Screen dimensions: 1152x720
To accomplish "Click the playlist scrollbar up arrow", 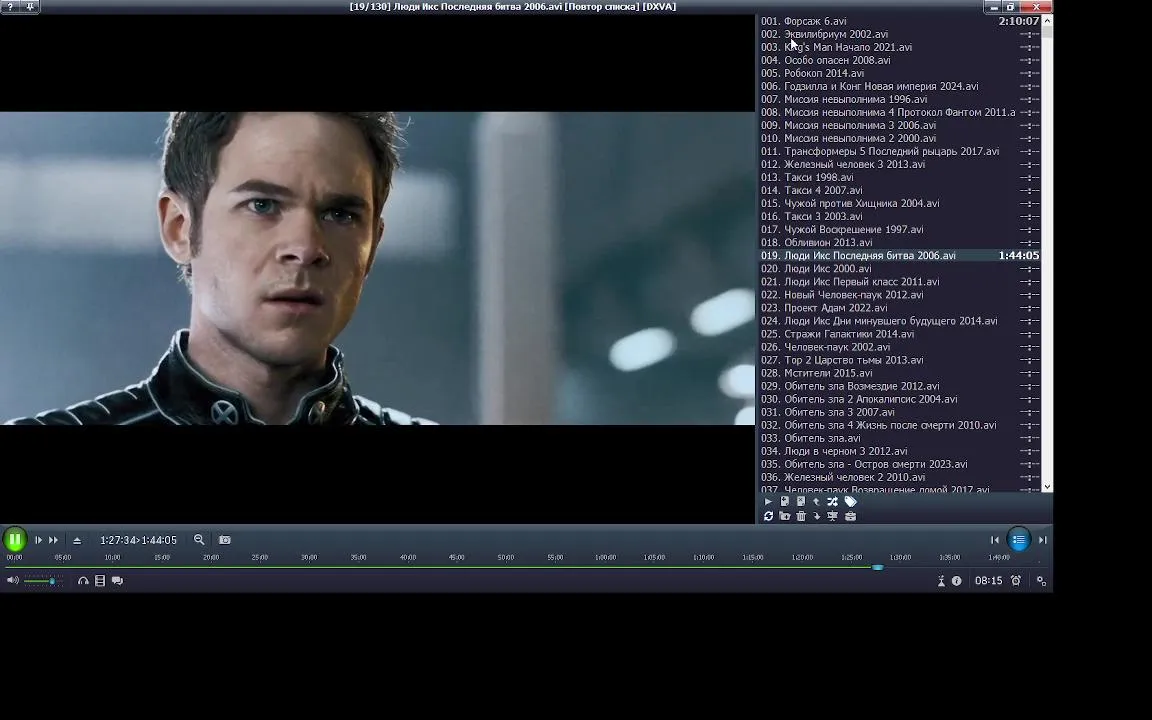I will 1047,21.
